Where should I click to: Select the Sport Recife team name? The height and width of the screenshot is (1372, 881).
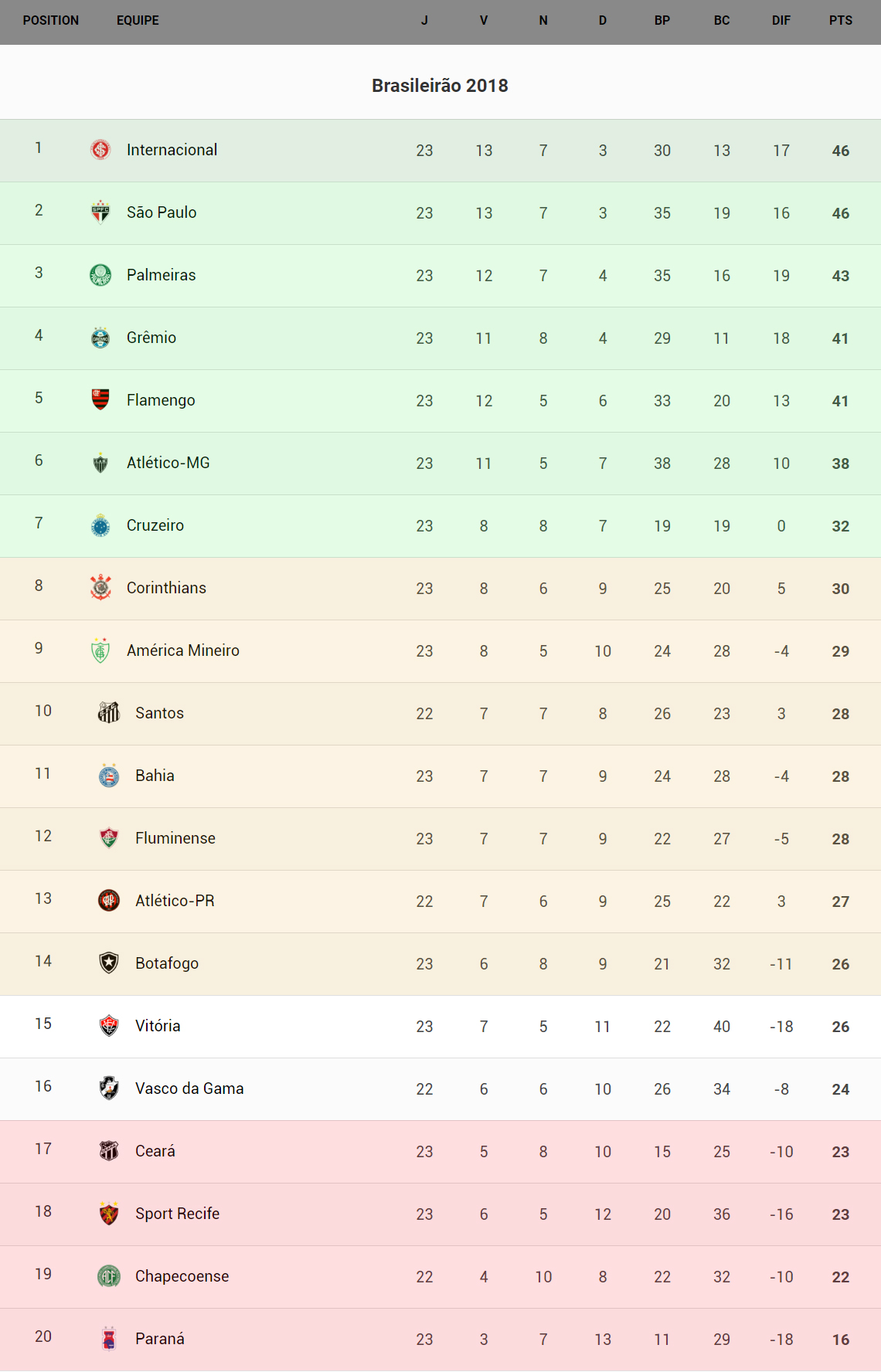(177, 1214)
